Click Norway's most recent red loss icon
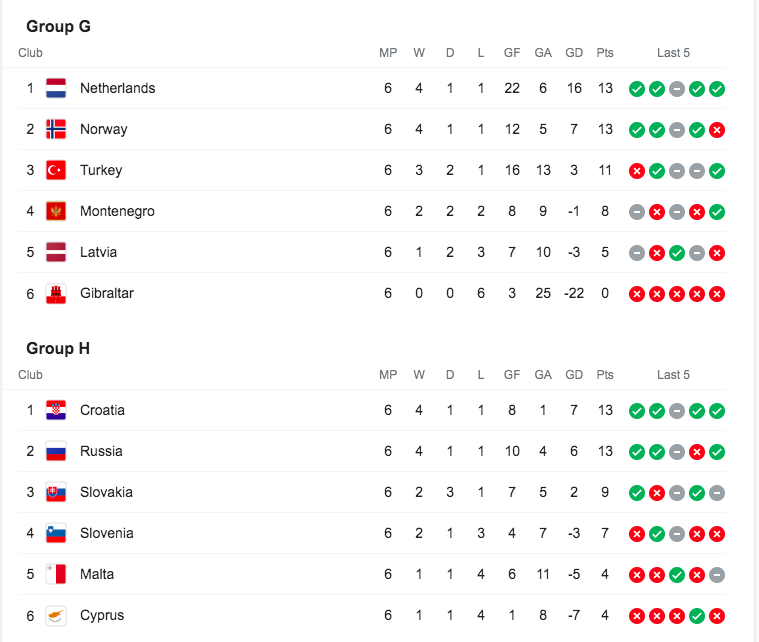 (717, 130)
